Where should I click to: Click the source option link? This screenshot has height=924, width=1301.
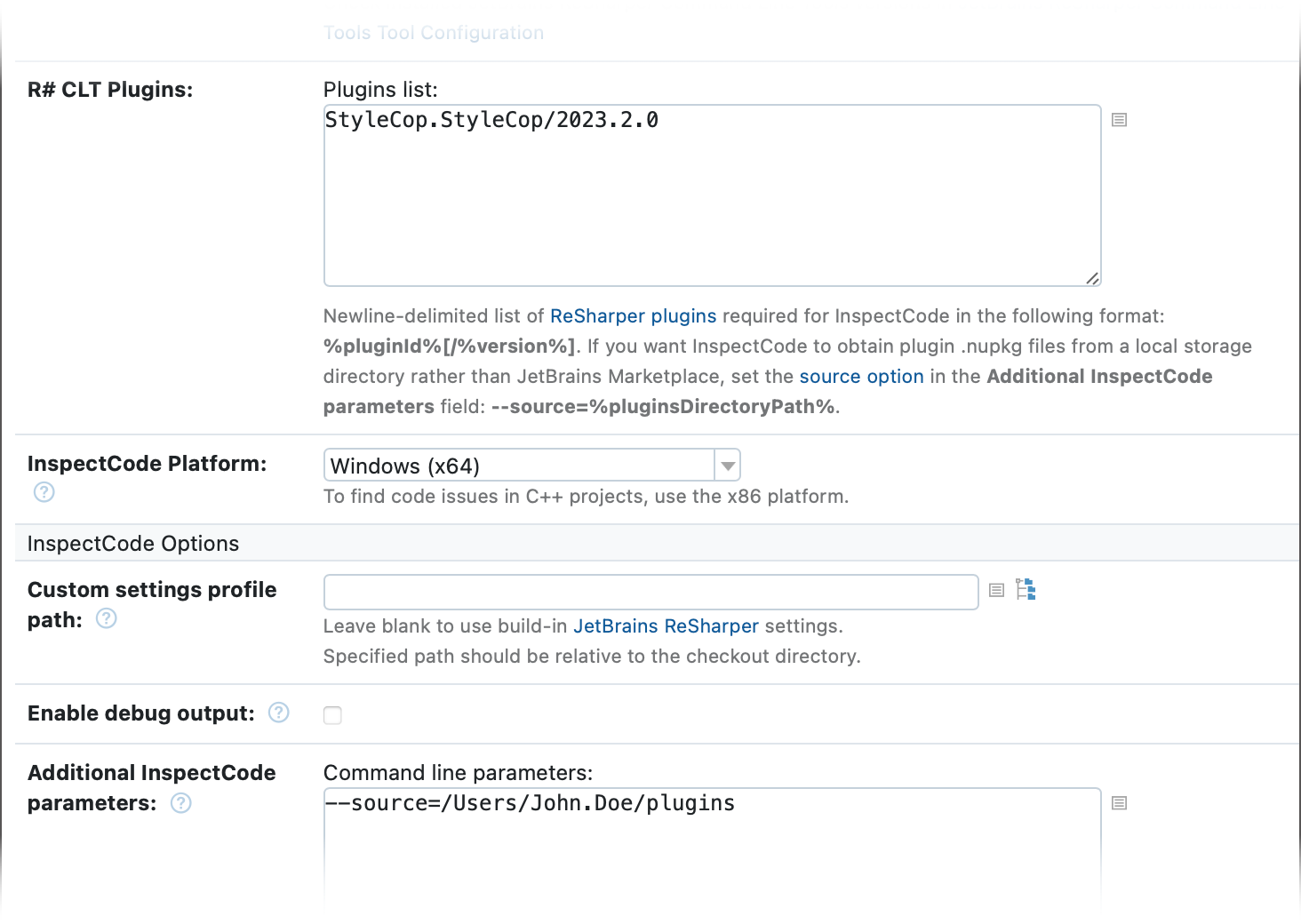tap(860, 376)
